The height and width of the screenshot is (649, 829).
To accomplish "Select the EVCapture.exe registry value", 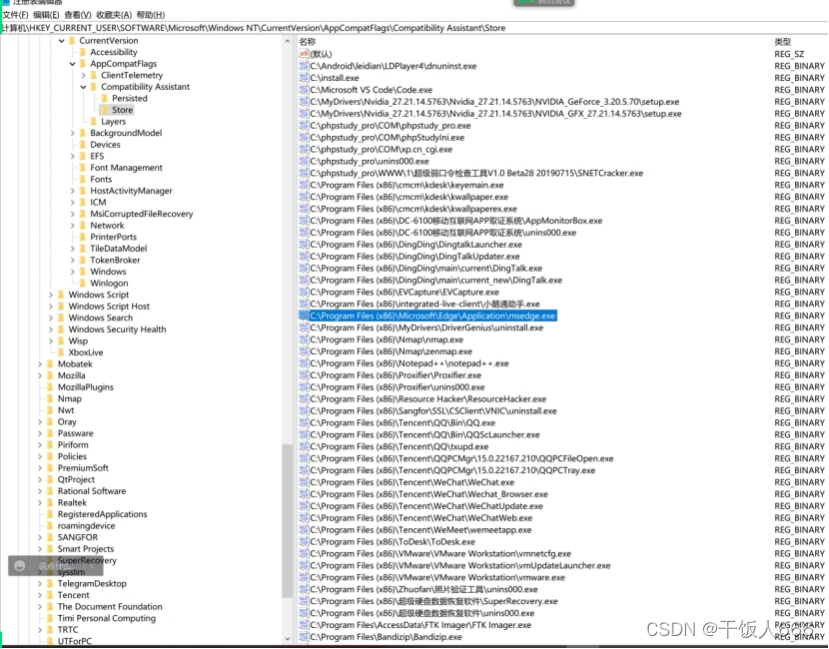I will pos(404,292).
